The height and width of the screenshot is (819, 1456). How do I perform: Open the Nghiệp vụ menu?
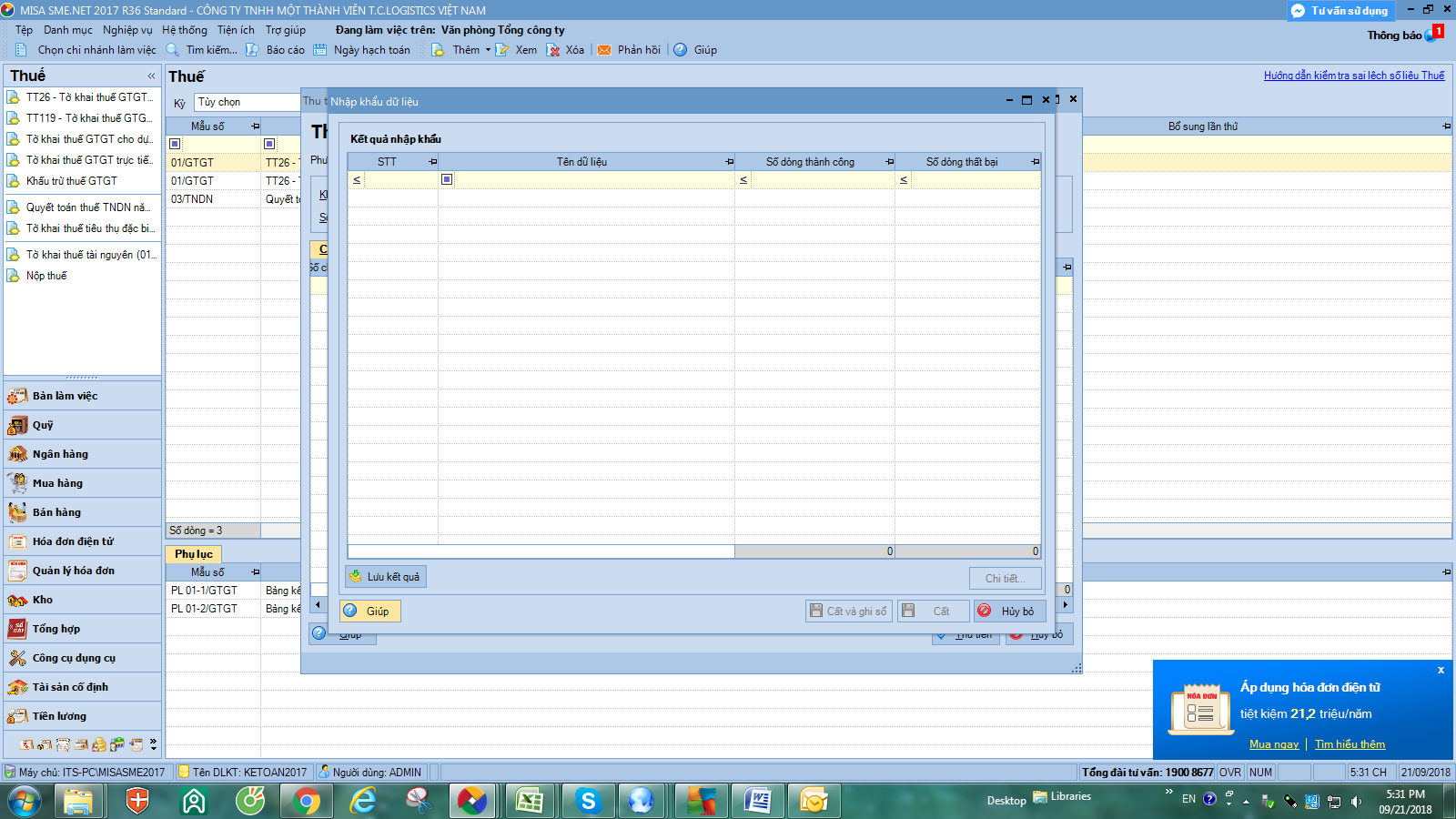pos(127,30)
